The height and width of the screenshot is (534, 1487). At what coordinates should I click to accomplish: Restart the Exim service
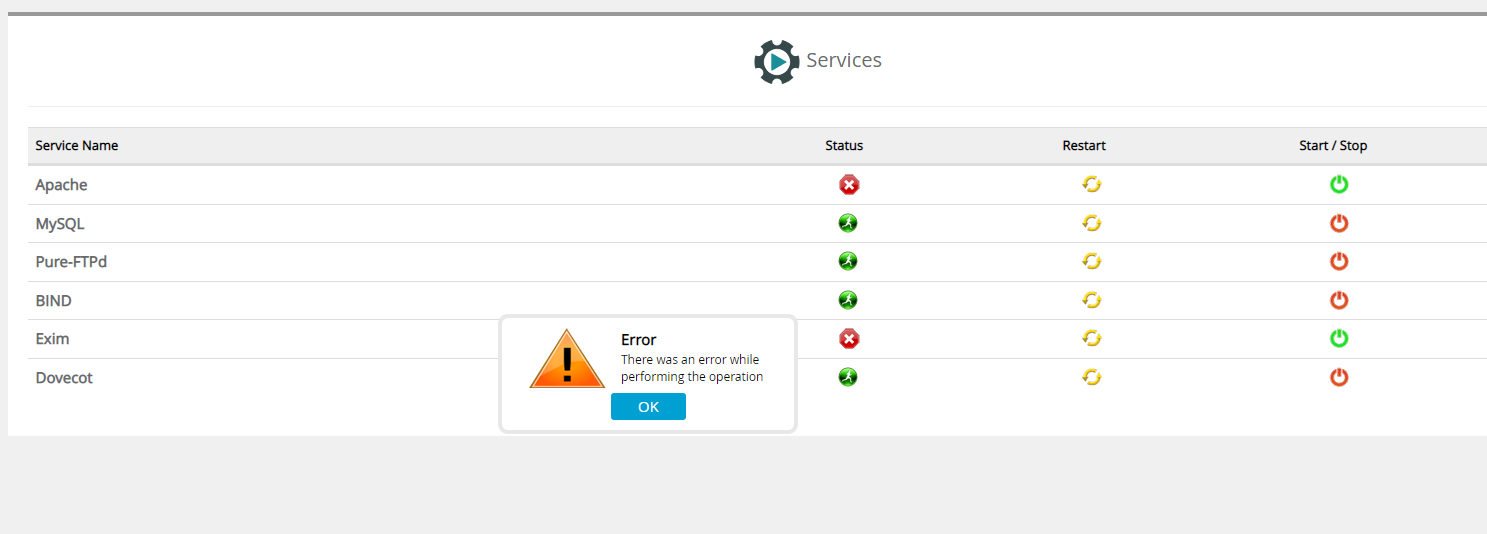(x=1092, y=338)
